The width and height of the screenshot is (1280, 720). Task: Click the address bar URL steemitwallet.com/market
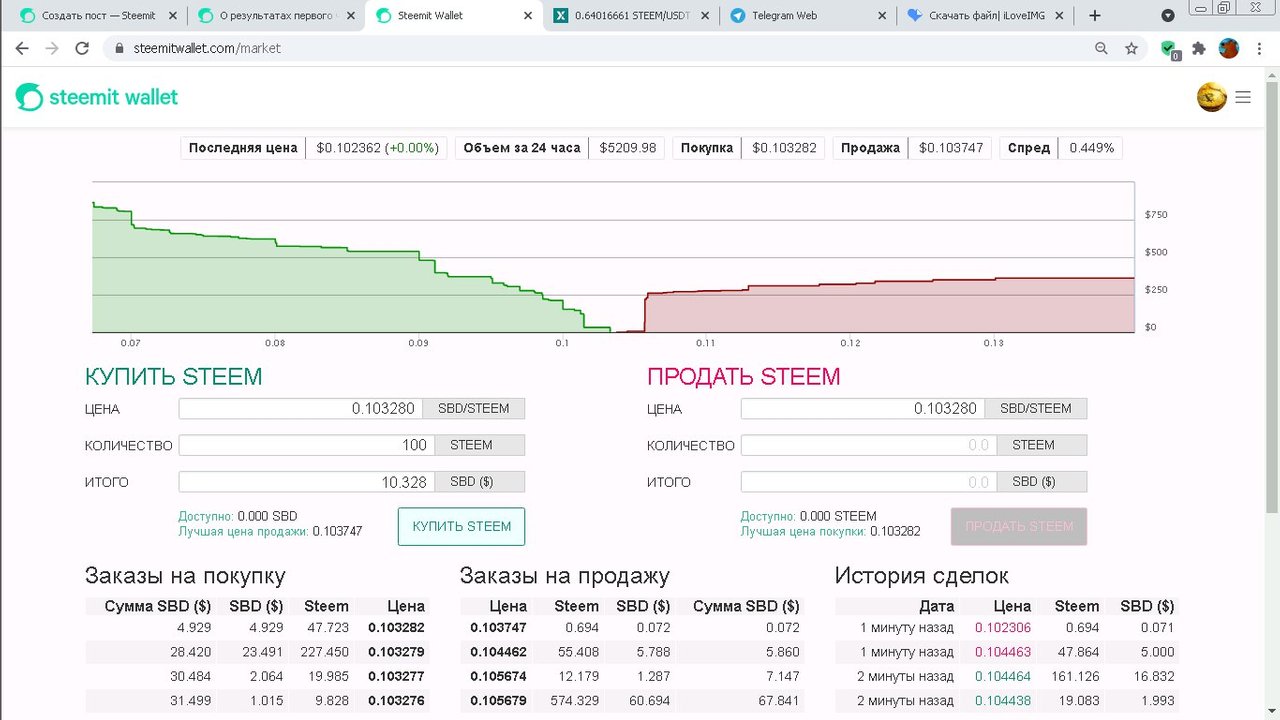coord(208,48)
